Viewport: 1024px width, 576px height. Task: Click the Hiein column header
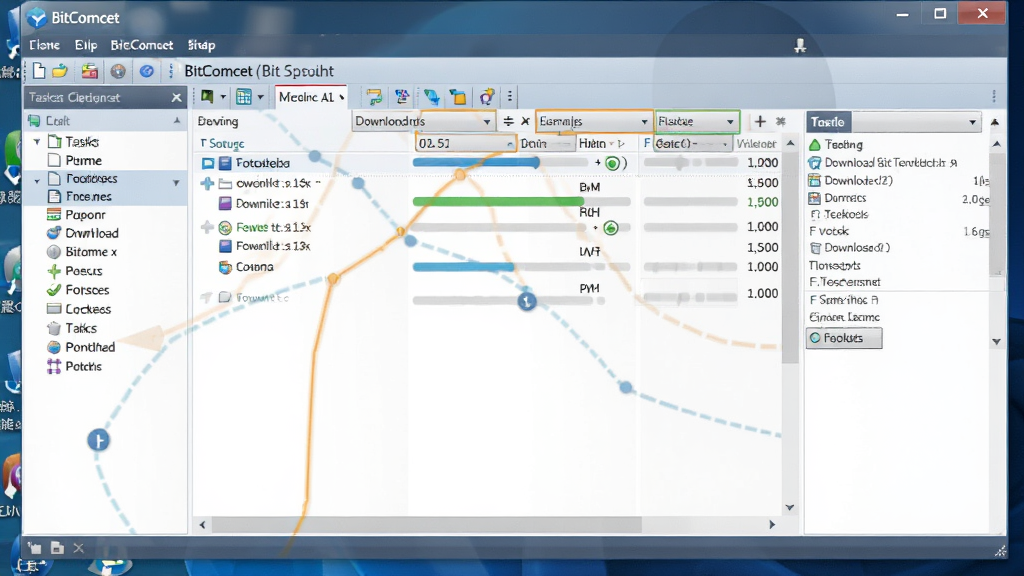coord(592,144)
